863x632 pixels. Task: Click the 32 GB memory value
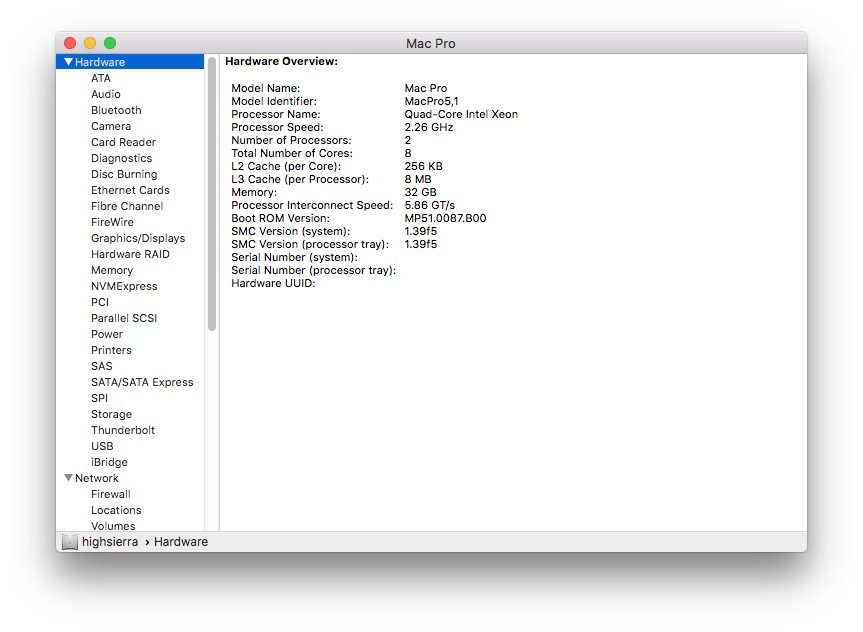click(x=420, y=192)
